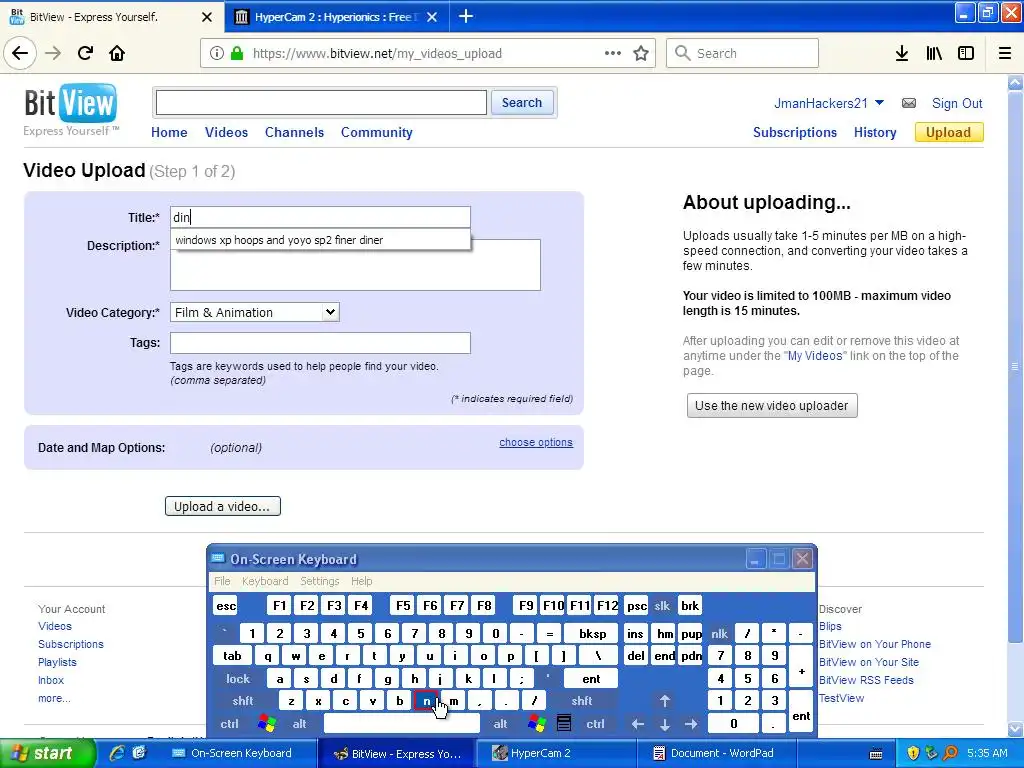Toggle the nlk num lock key
Screen dimensions: 1024x768
pos(719,633)
